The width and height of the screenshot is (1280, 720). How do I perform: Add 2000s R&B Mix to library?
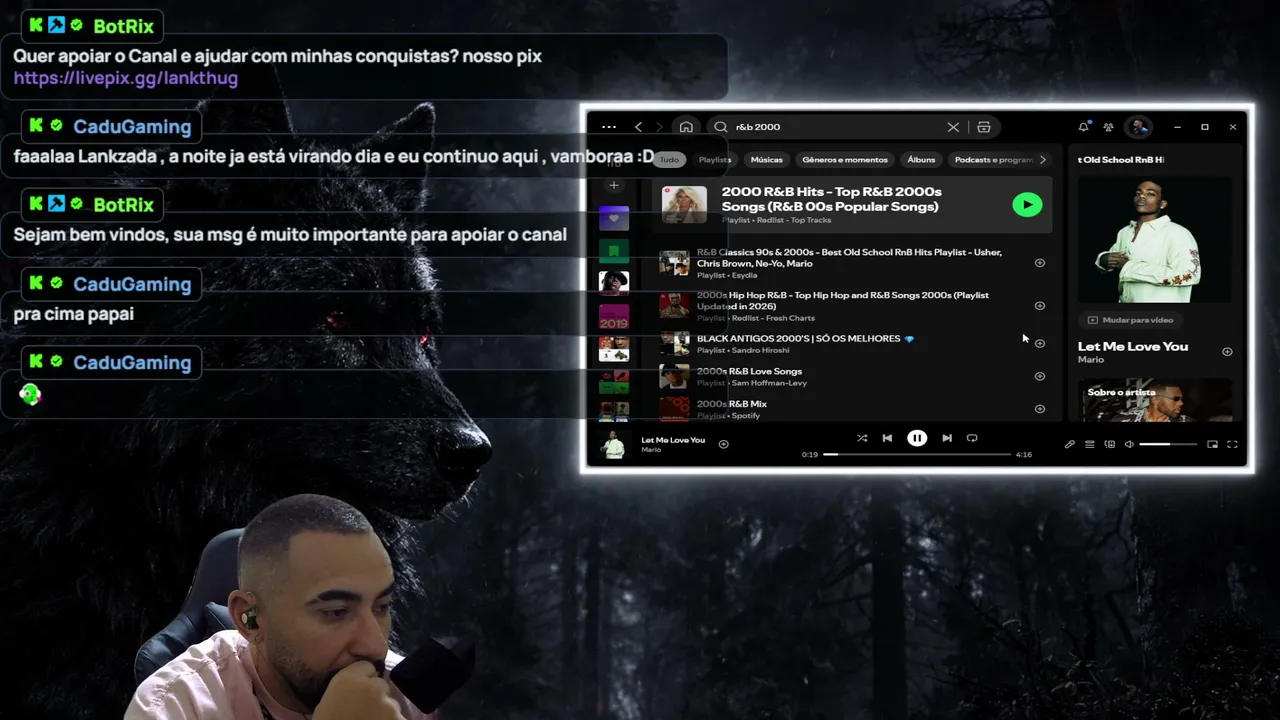(1040, 408)
